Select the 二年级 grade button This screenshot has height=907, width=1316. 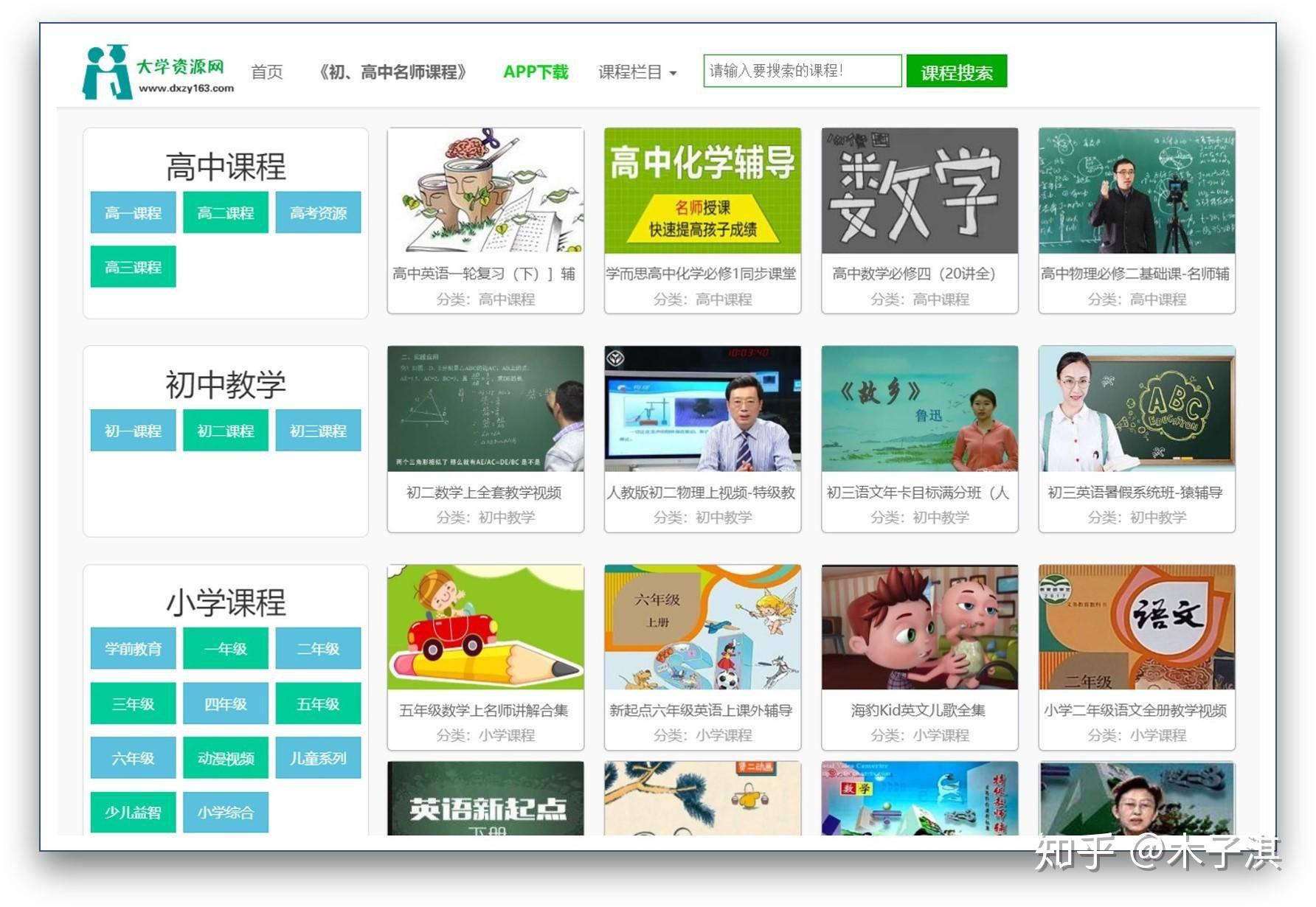pos(319,649)
